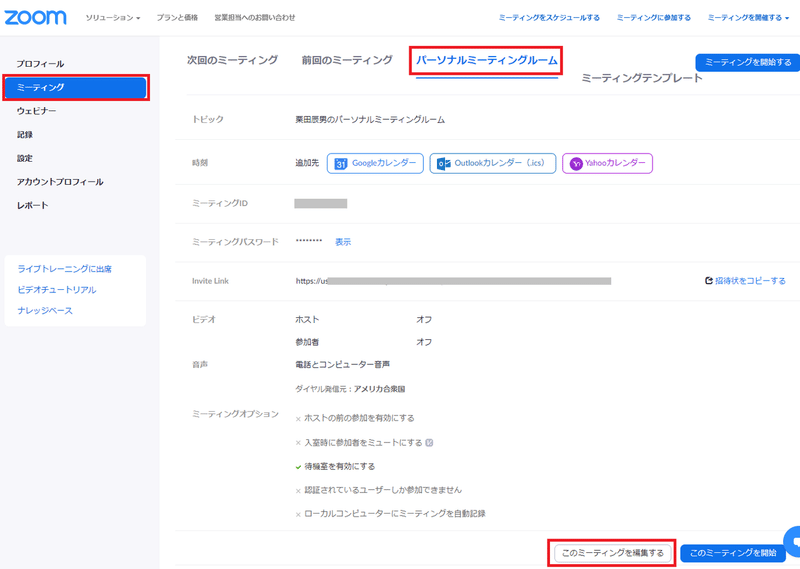Click ローカルコンピューターにミーティングを自動記録 text

tap(394, 513)
